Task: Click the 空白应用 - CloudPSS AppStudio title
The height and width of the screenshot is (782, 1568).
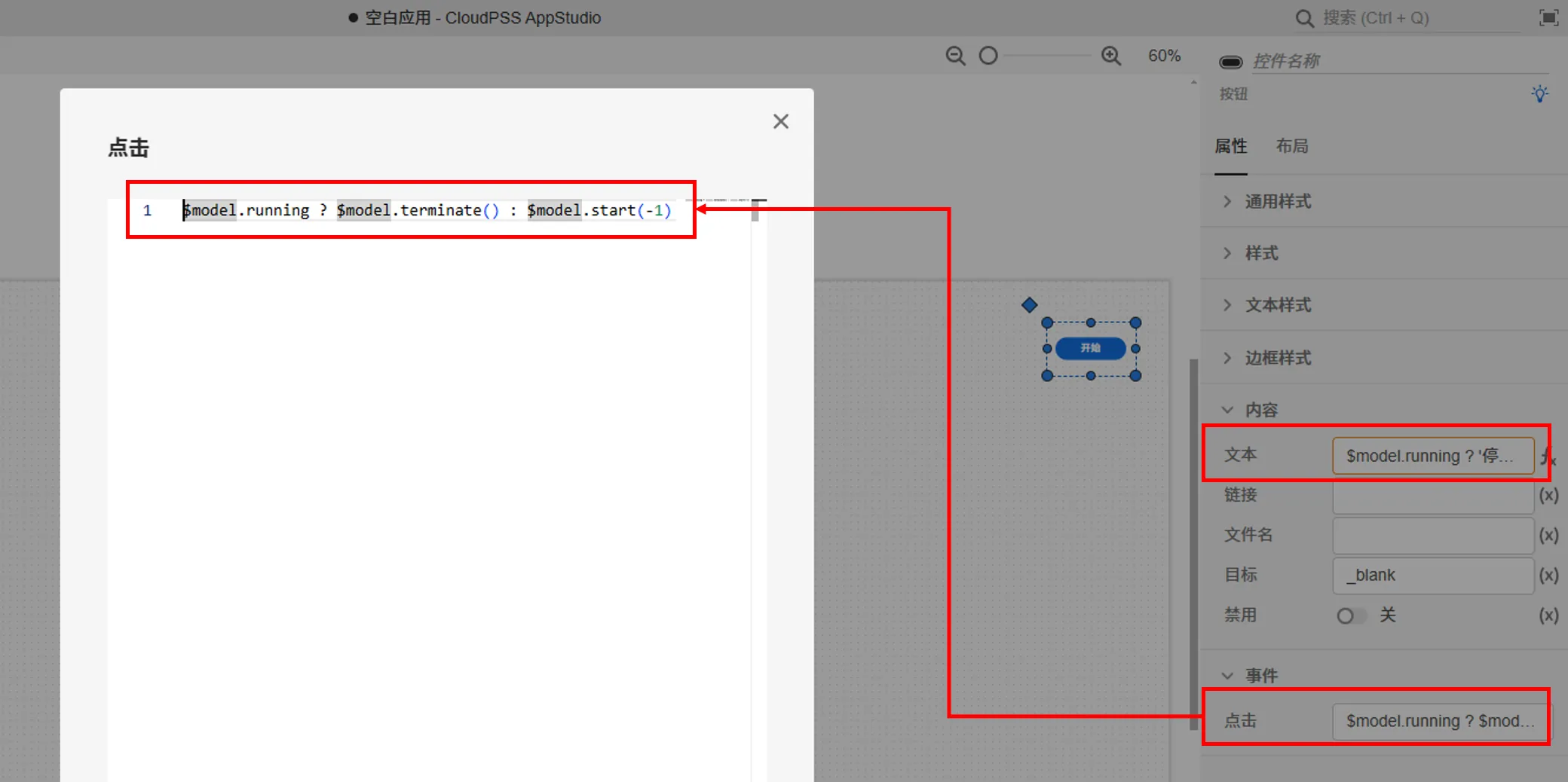Action: point(483,17)
